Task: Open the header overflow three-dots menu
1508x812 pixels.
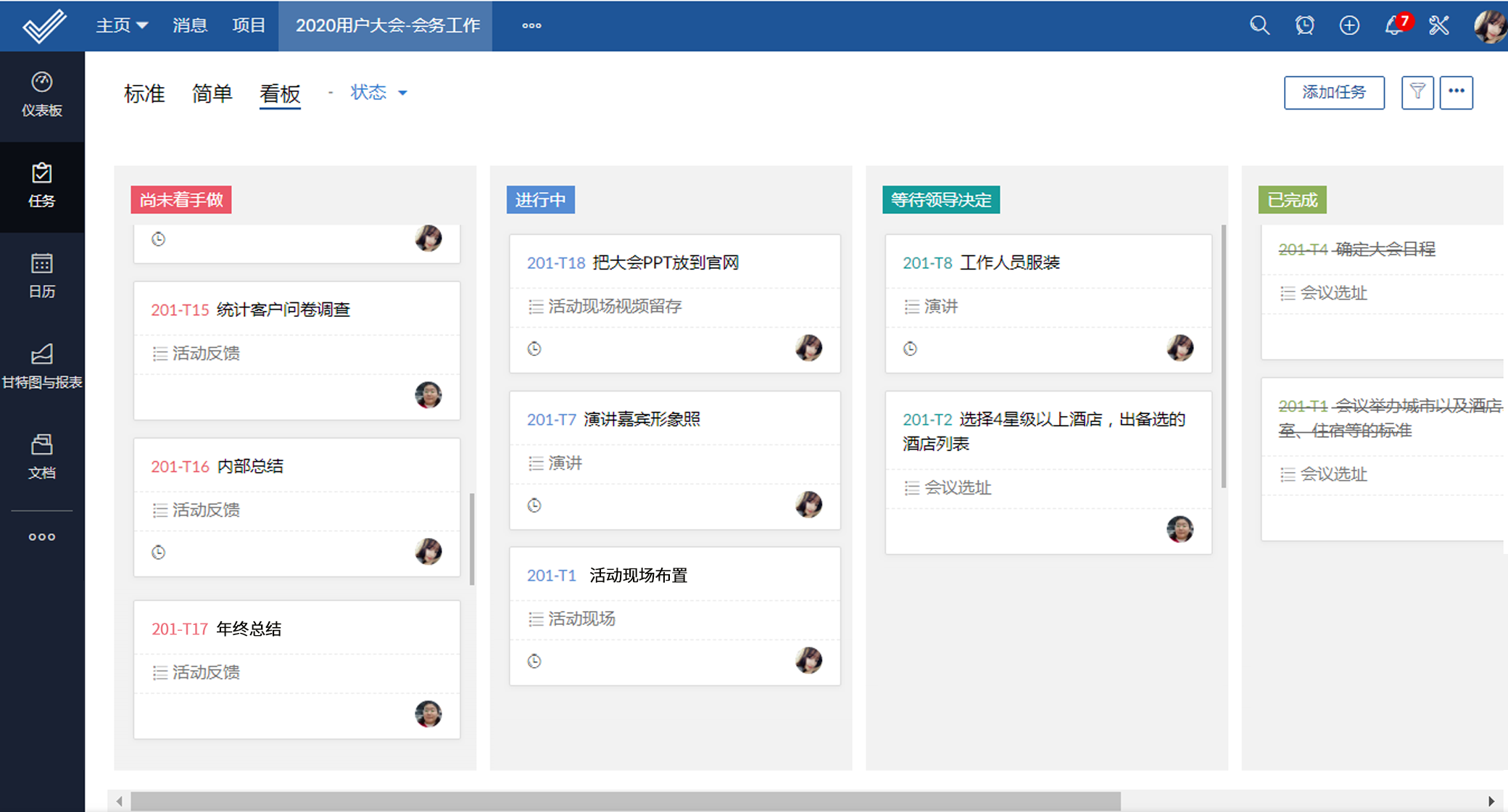Action: click(x=531, y=25)
